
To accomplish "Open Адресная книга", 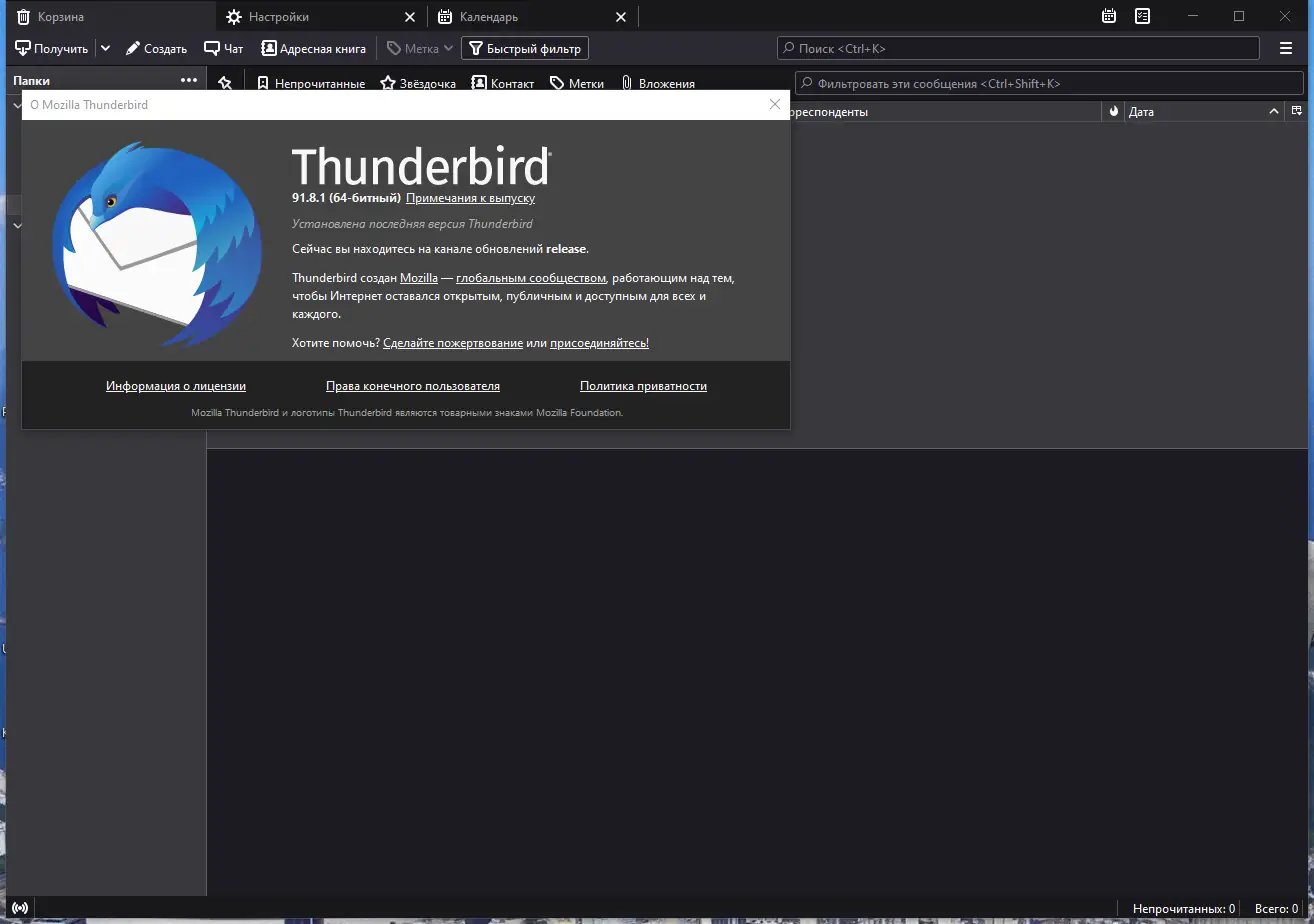I will click(314, 48).
